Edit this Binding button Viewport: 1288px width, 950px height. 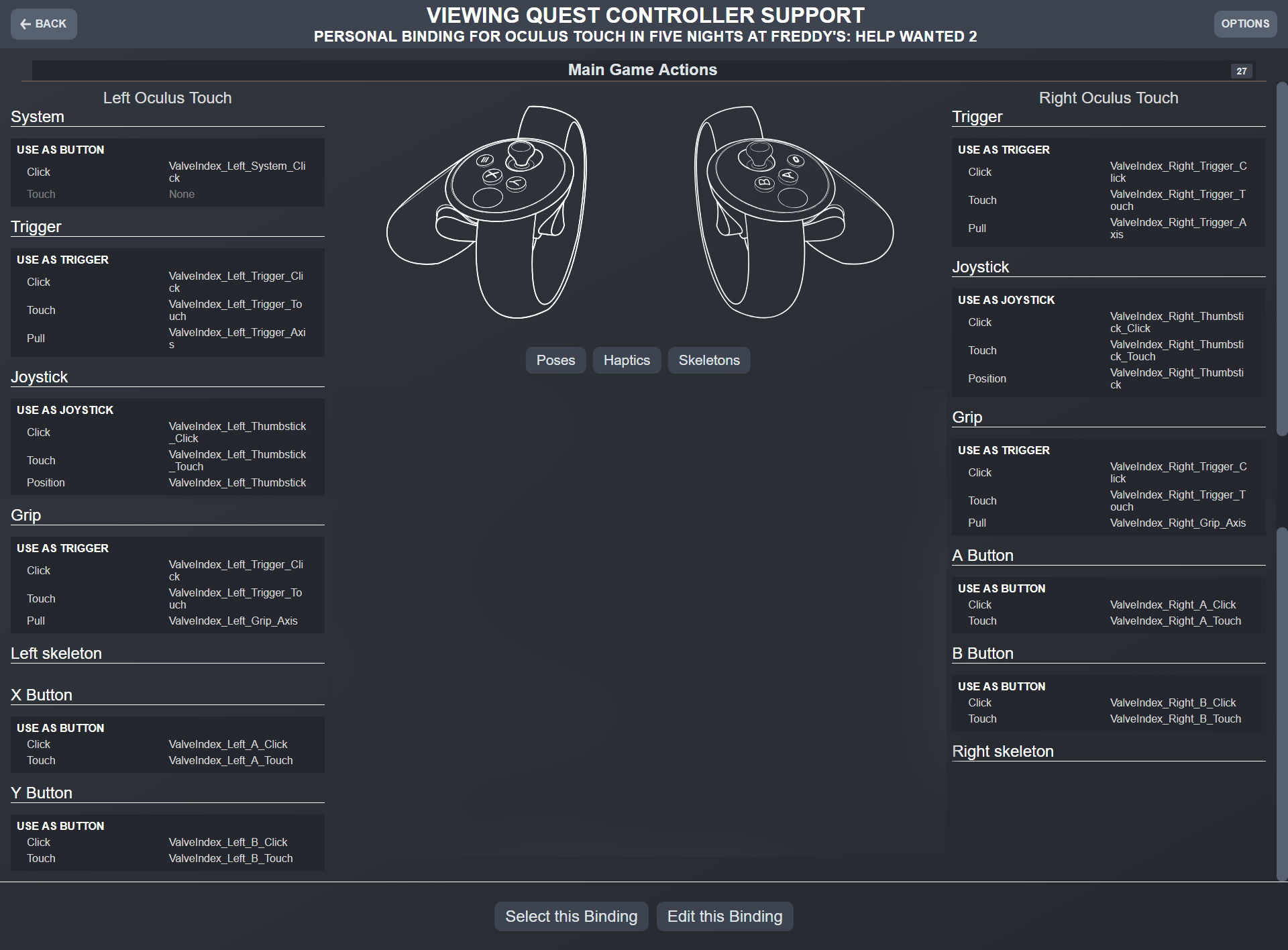click(724, 916)
